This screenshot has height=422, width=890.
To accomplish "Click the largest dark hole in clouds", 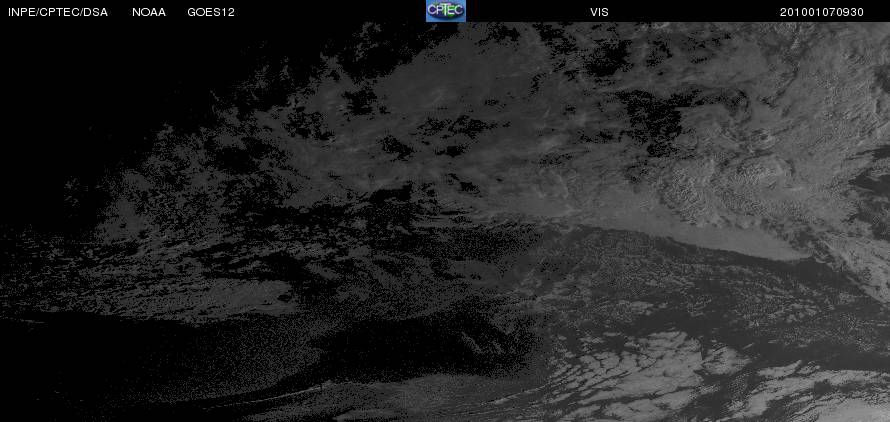I will pyautogui.click(x=653, y=119).
